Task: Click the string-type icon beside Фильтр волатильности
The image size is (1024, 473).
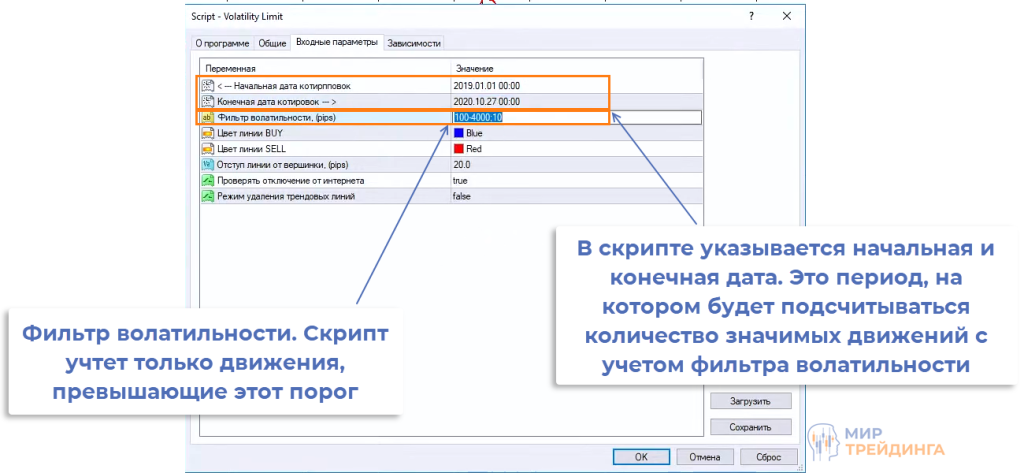Action: point(208,117)
